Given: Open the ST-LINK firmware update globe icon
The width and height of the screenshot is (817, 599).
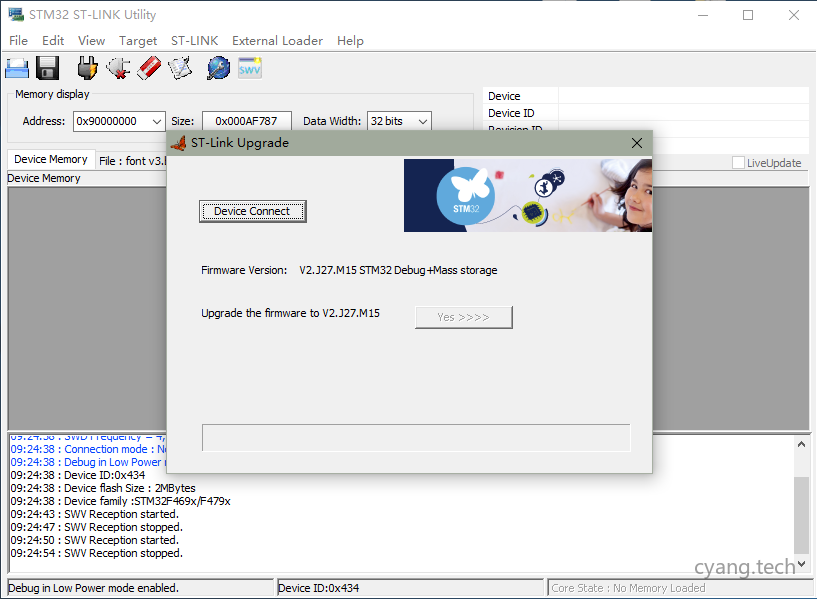Looking at the screenshot, I should 218,68.
